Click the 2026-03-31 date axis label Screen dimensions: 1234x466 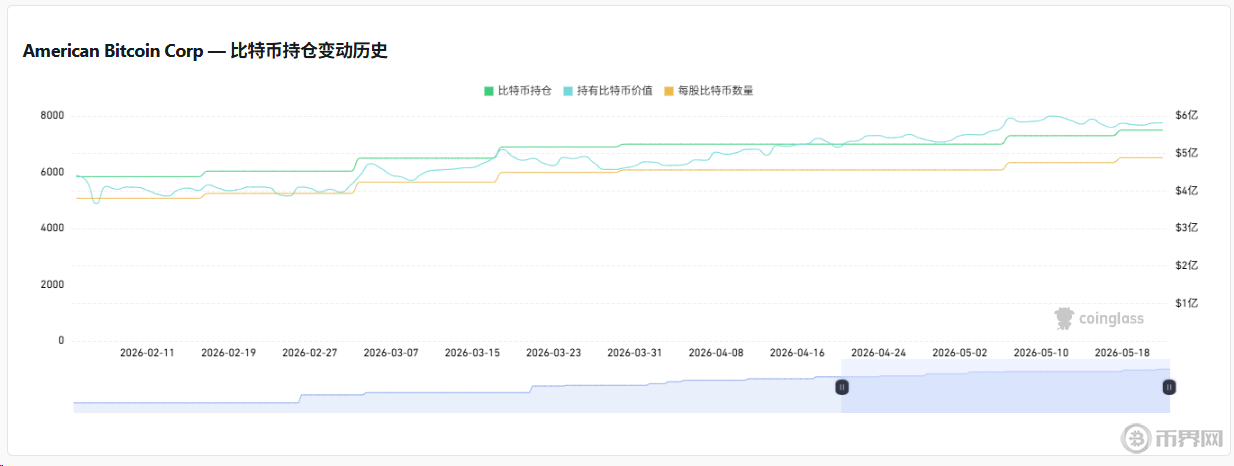(x=634, y=353)
